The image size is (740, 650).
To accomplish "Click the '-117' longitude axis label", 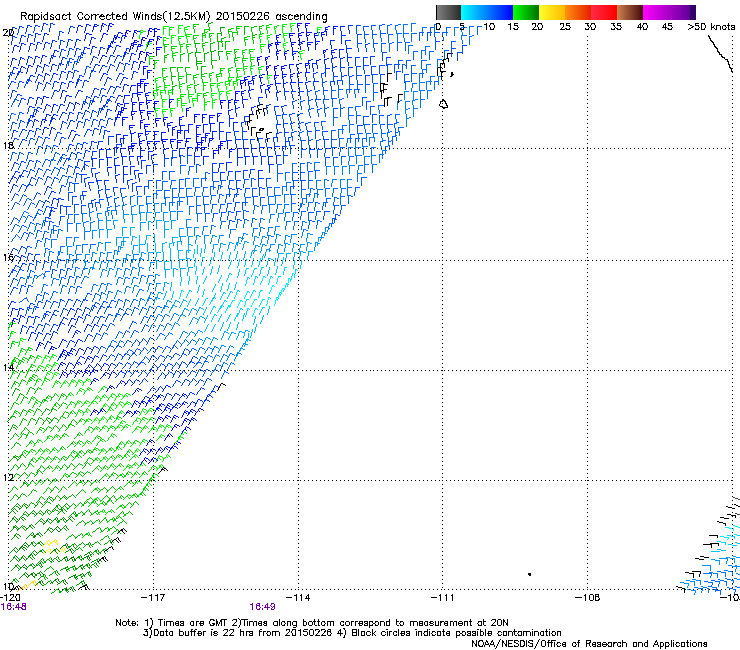I will click(153, 598).
